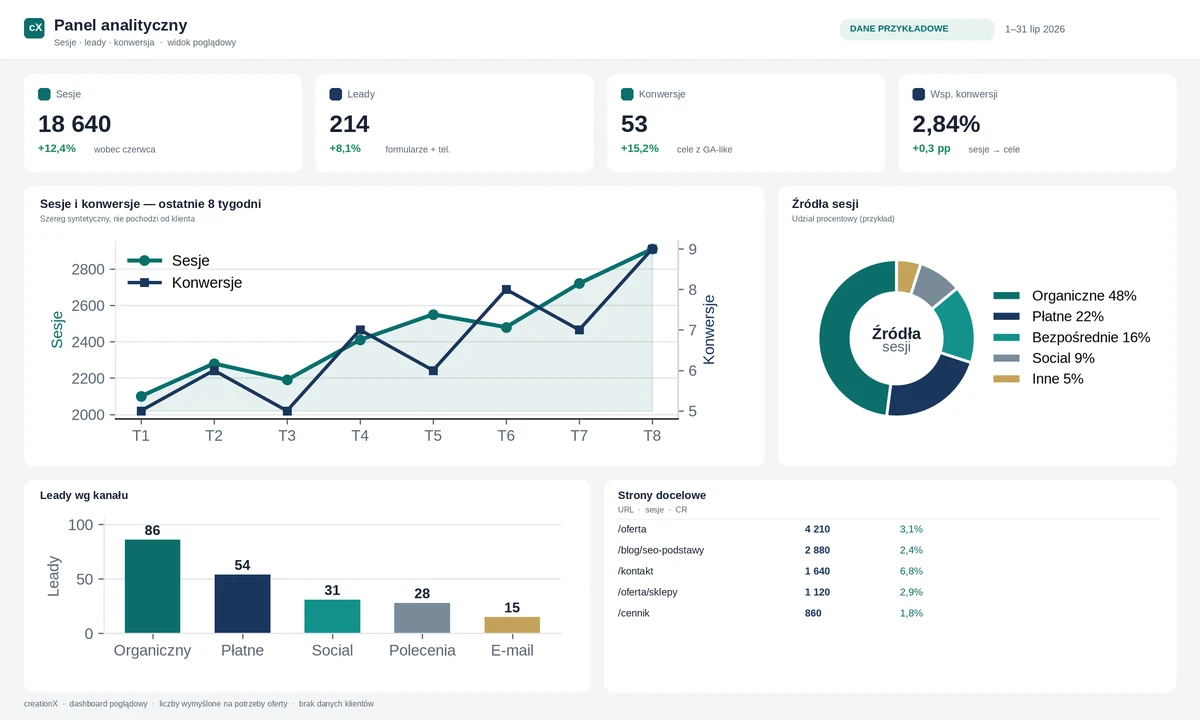Click the +15,2% conversions change

tap(640, 148)
